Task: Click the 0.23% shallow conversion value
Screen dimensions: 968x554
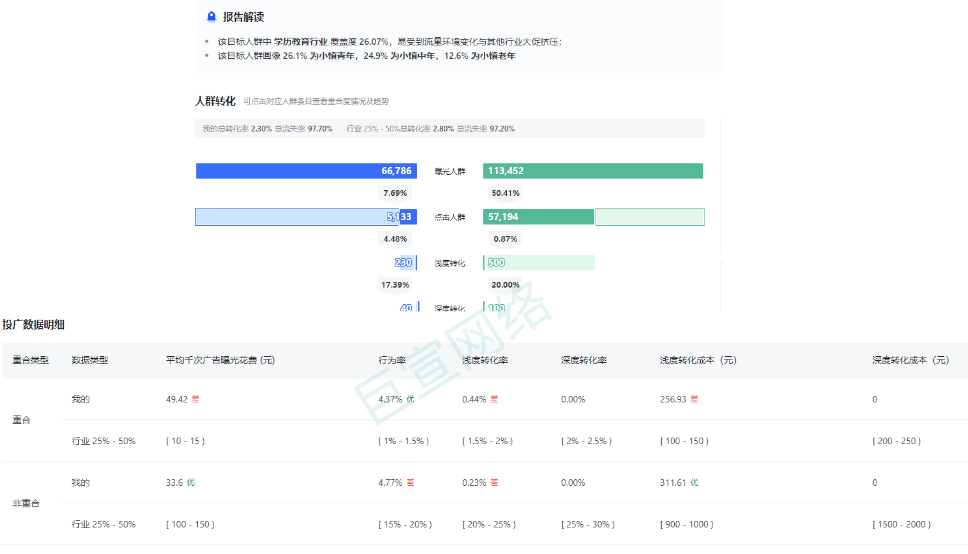Action: (474, 483)
